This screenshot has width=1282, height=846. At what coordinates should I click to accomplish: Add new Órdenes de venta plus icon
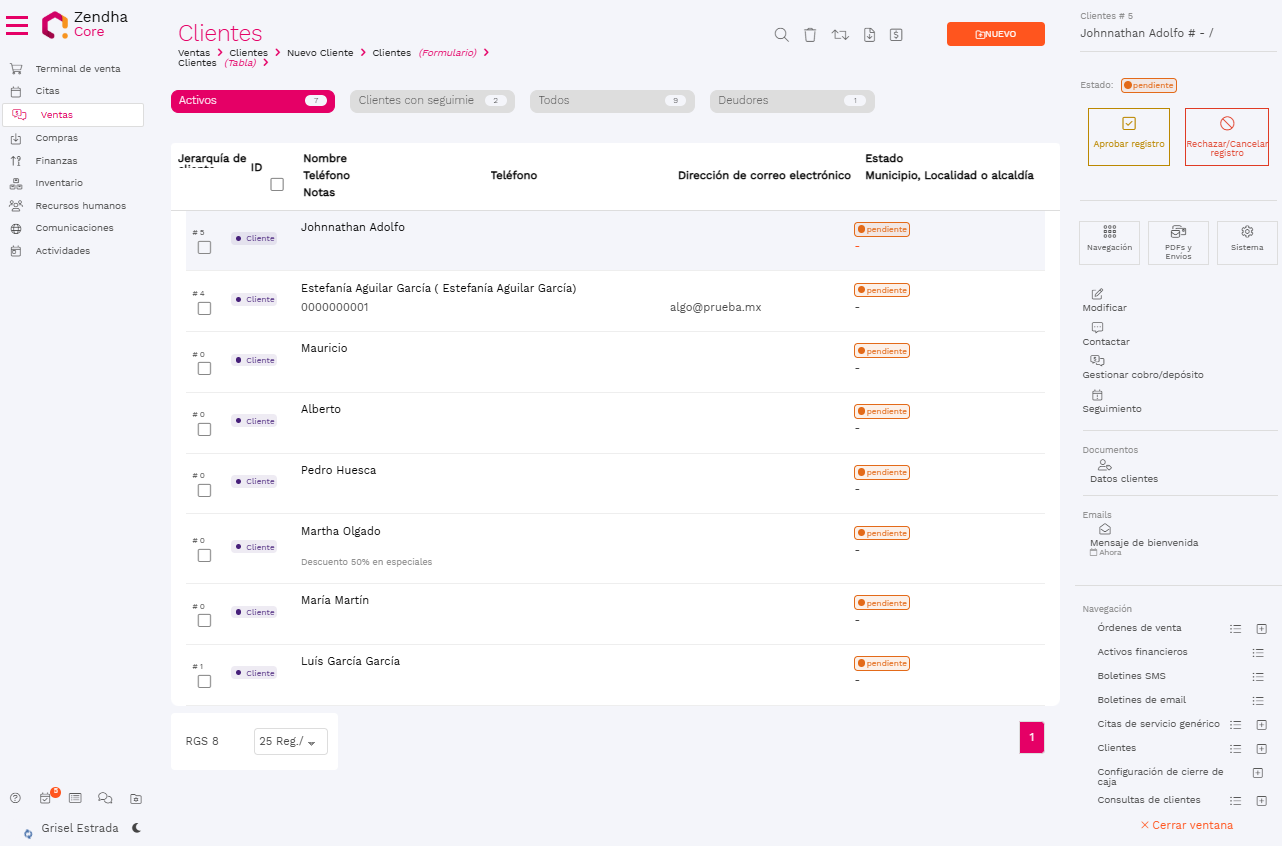pyautogui.click(x=1261, y=629)
